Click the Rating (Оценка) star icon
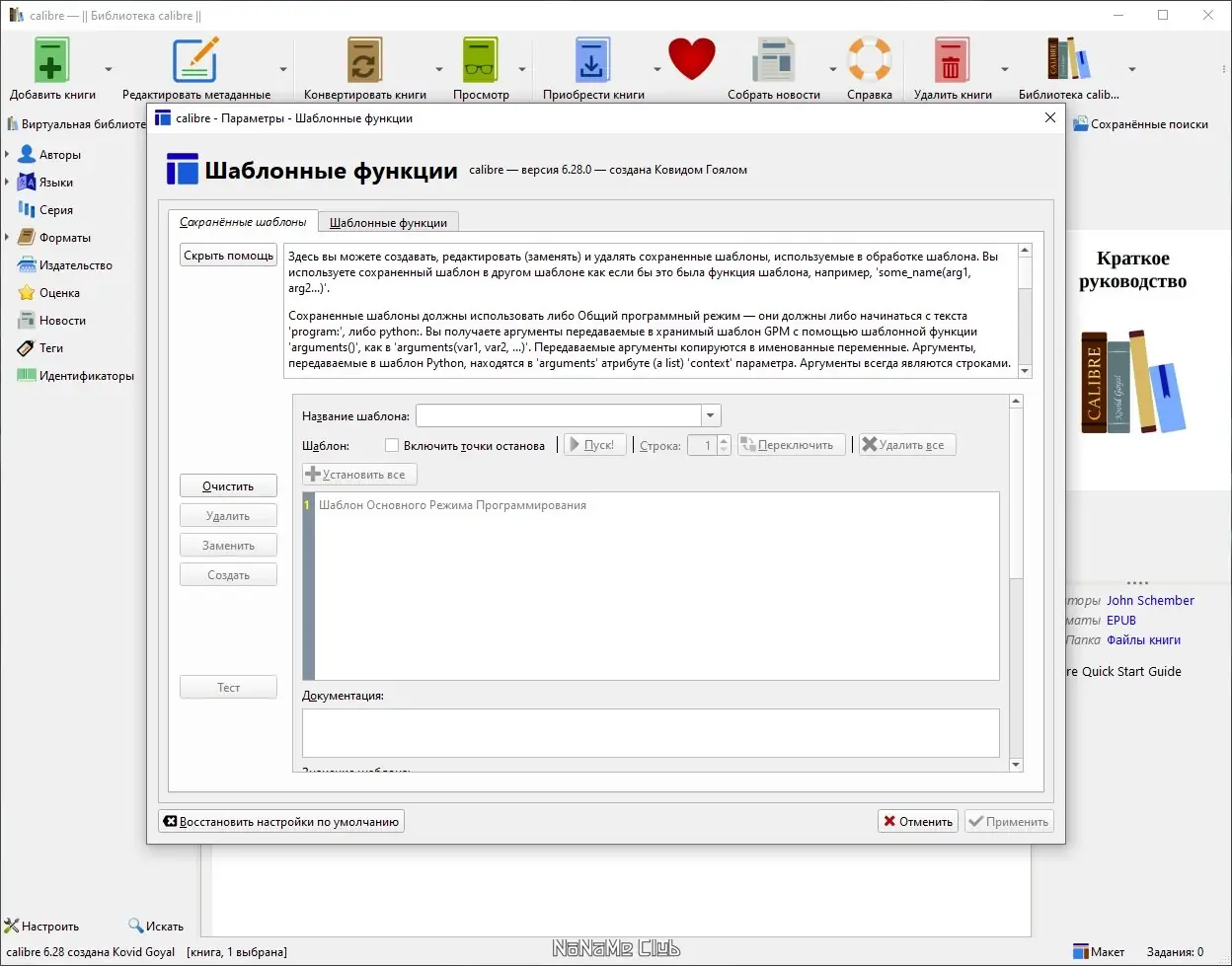 26,293
